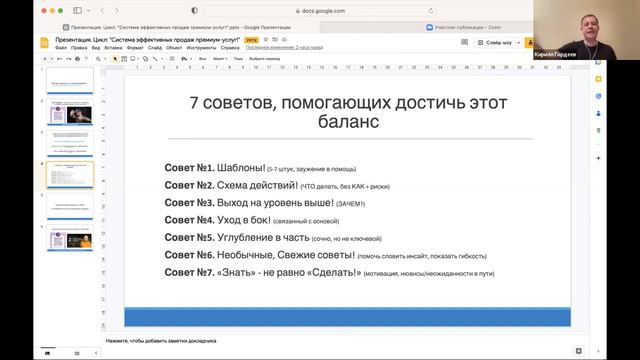Image resolution: width=640 pixels, height=360 pixels.
Task: Open the Макет layout dropdown
Action: [220, 59]
